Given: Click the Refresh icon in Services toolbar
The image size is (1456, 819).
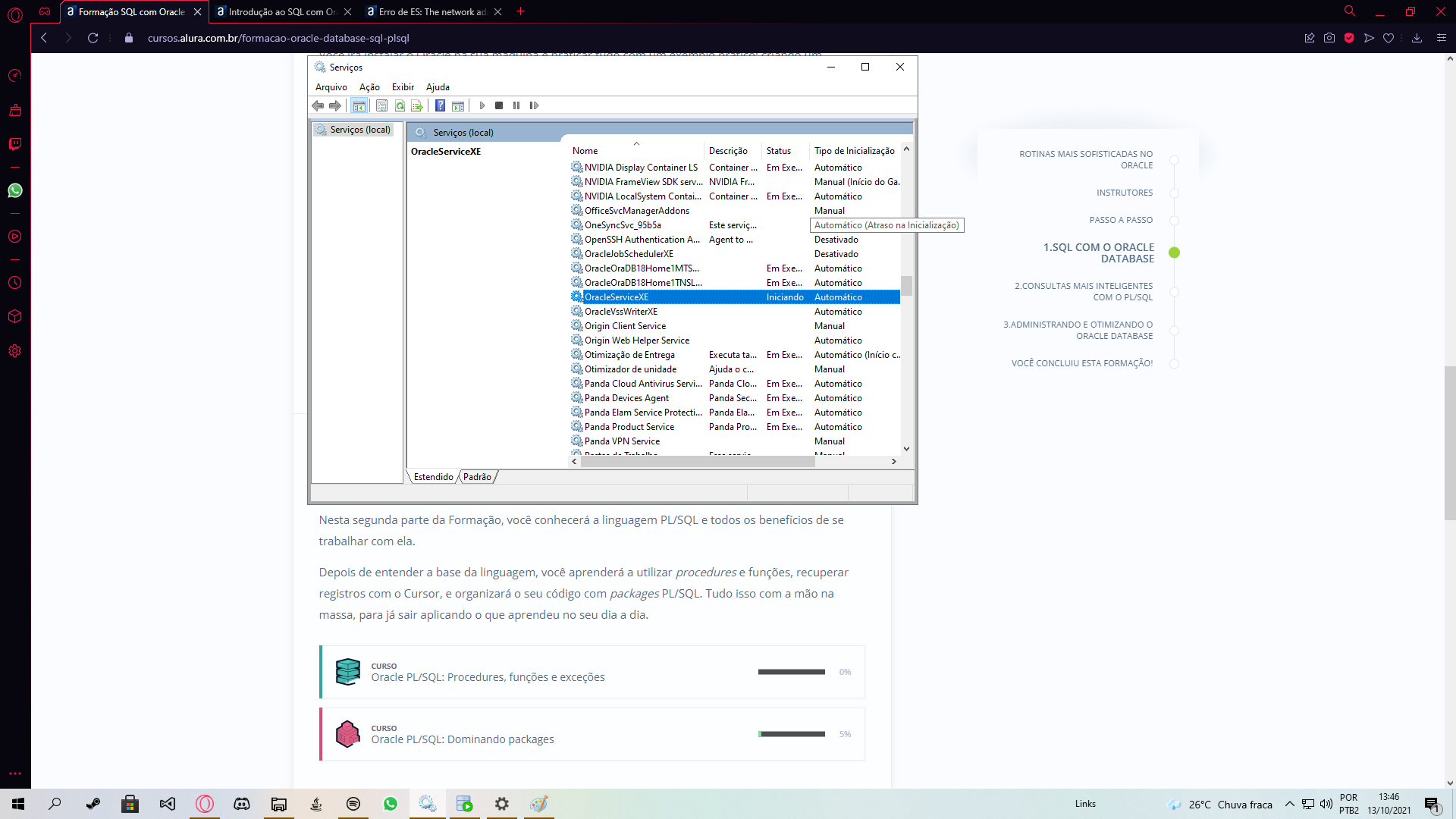Looking at the screenshot, I should pyautogui.click(x=400, y=105).
